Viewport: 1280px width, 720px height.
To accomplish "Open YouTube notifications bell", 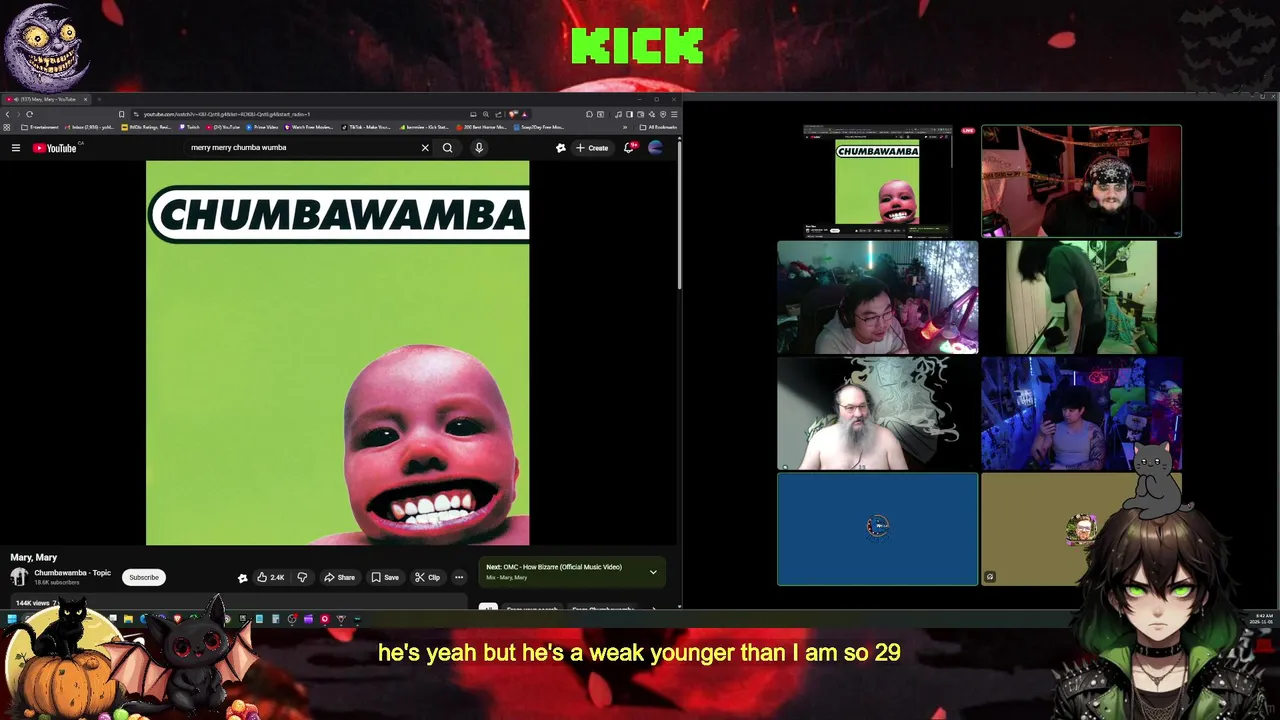I will point(629,148).
